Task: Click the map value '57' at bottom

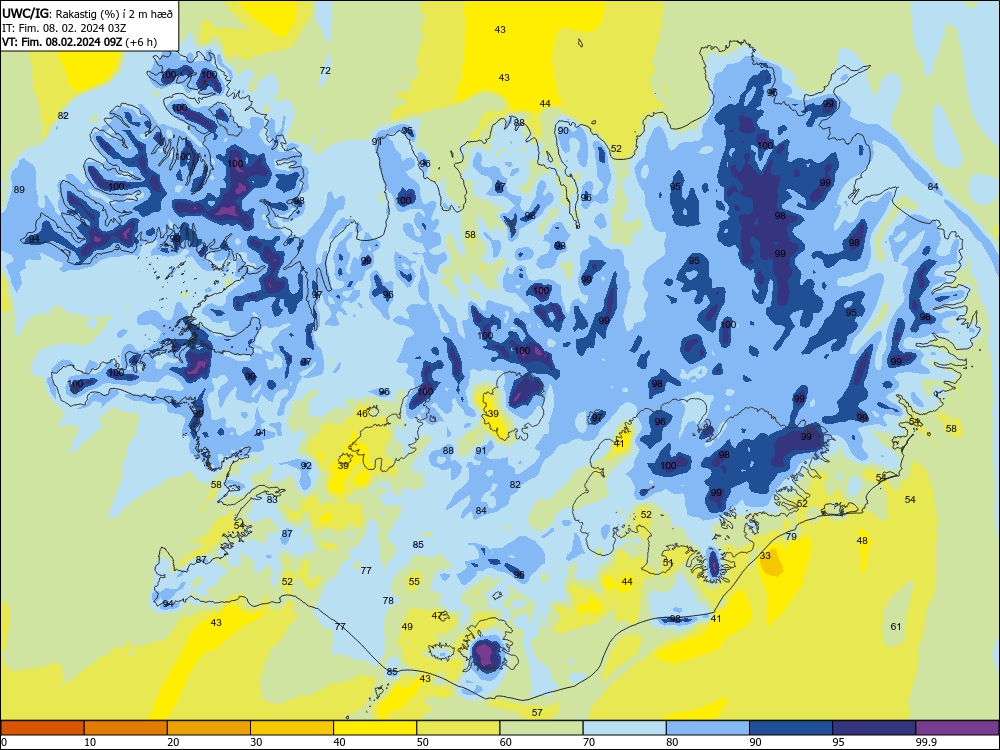Action: click(x=537, y=712)
